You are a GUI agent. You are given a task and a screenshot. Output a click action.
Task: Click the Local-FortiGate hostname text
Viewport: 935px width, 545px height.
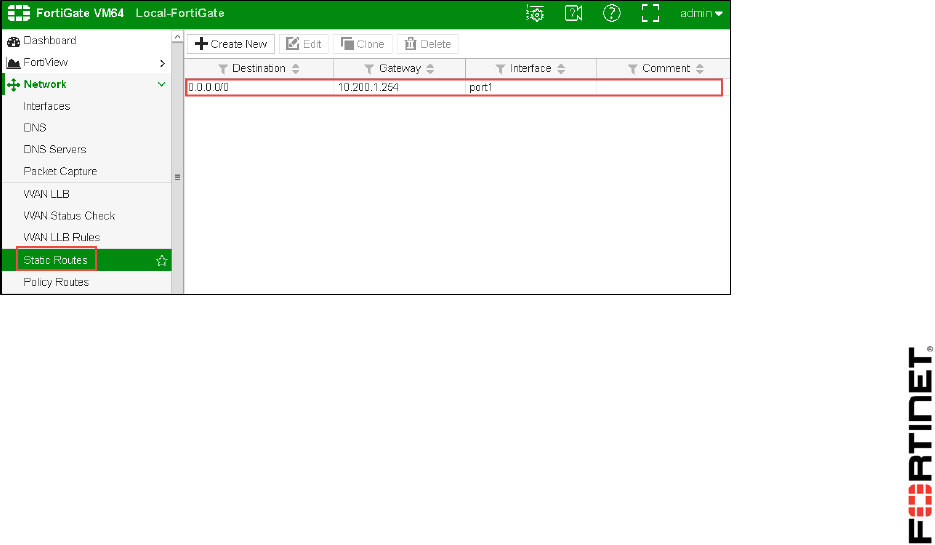click(180, 13)
